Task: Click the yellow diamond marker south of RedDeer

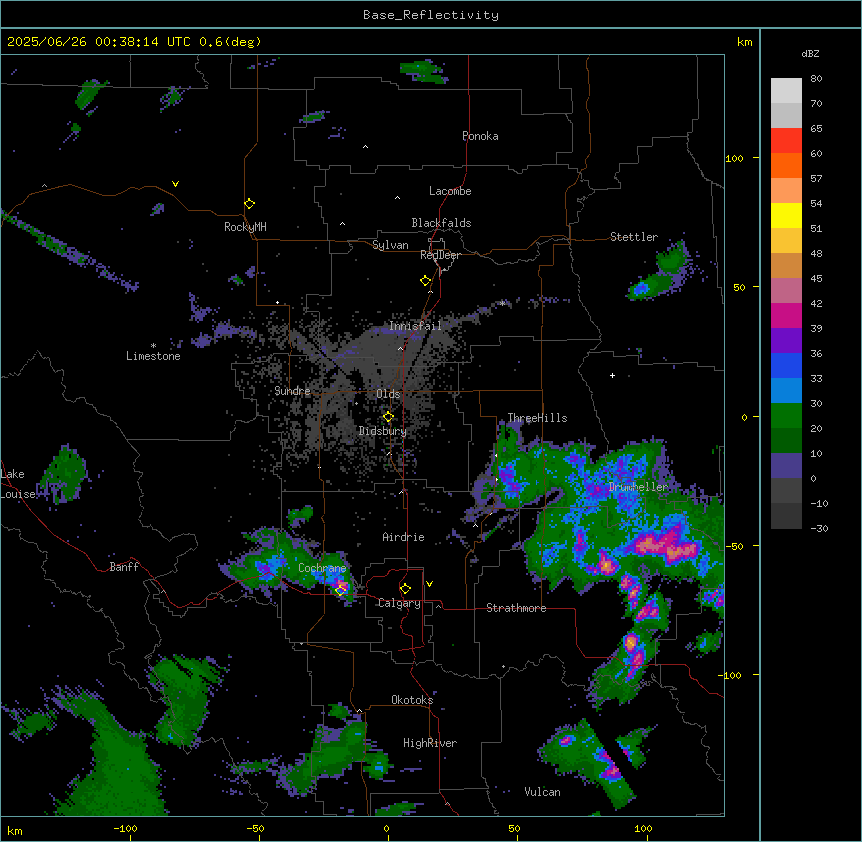Action: click(425, 281)
